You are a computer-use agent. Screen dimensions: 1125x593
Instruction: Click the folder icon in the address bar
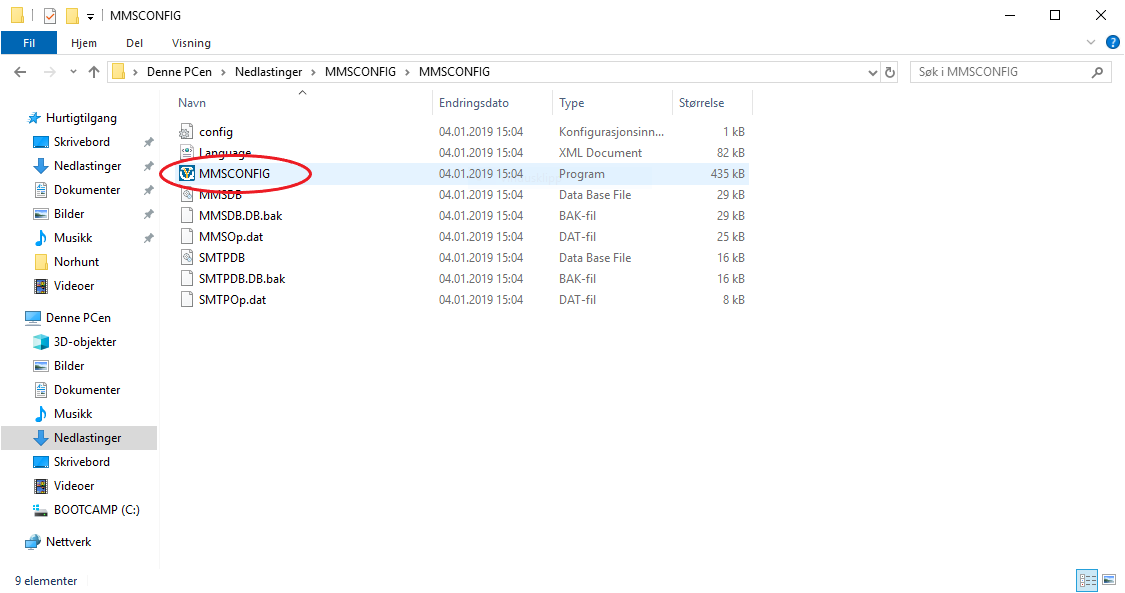point(119,72)
